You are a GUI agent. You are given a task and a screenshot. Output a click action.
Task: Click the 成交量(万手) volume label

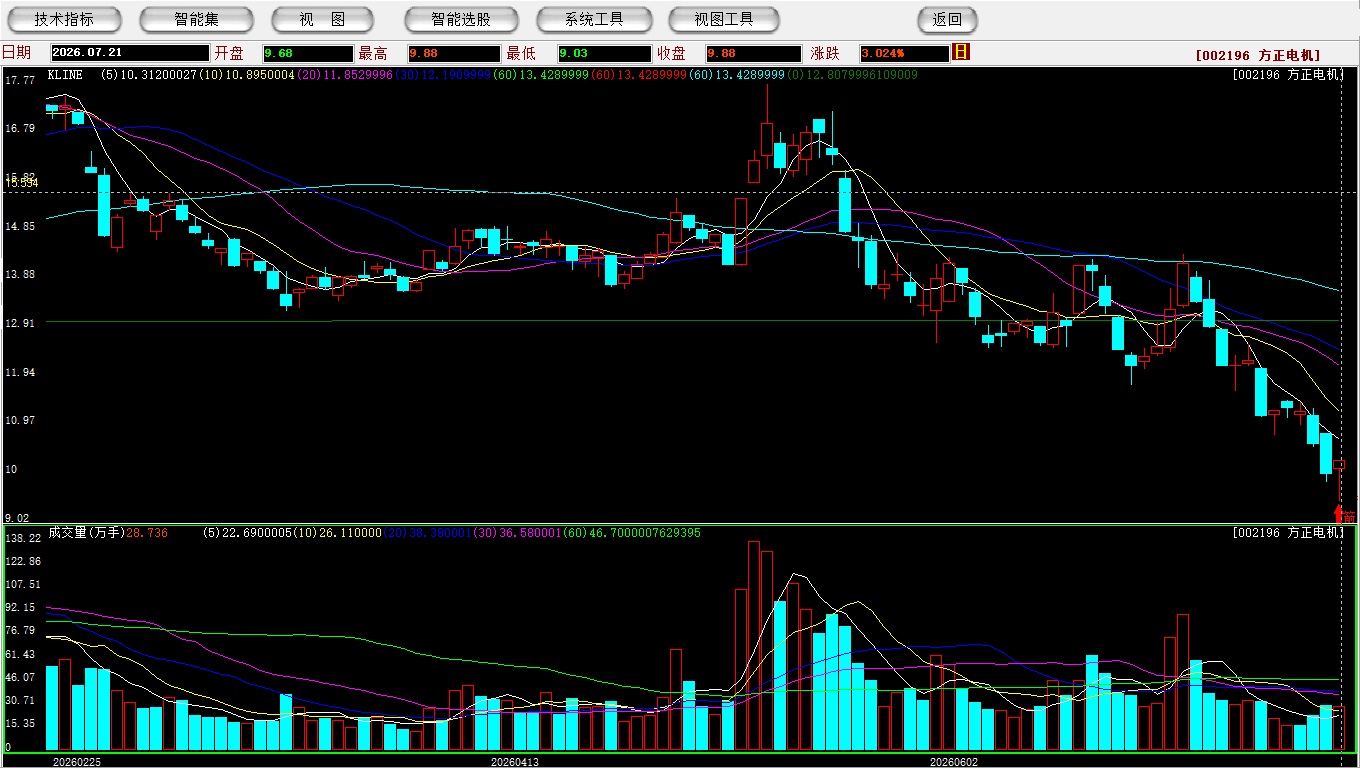85,533
